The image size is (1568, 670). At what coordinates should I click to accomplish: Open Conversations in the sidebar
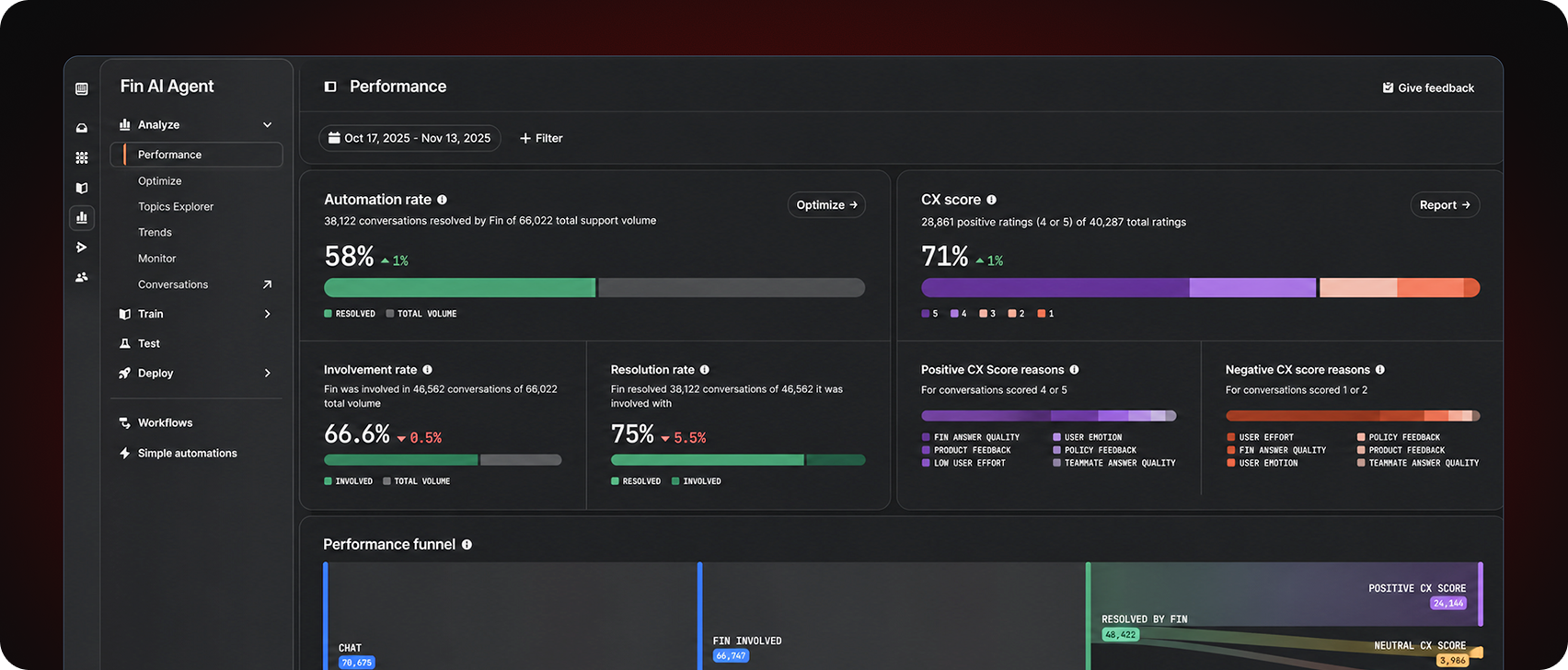click(173, 284)
